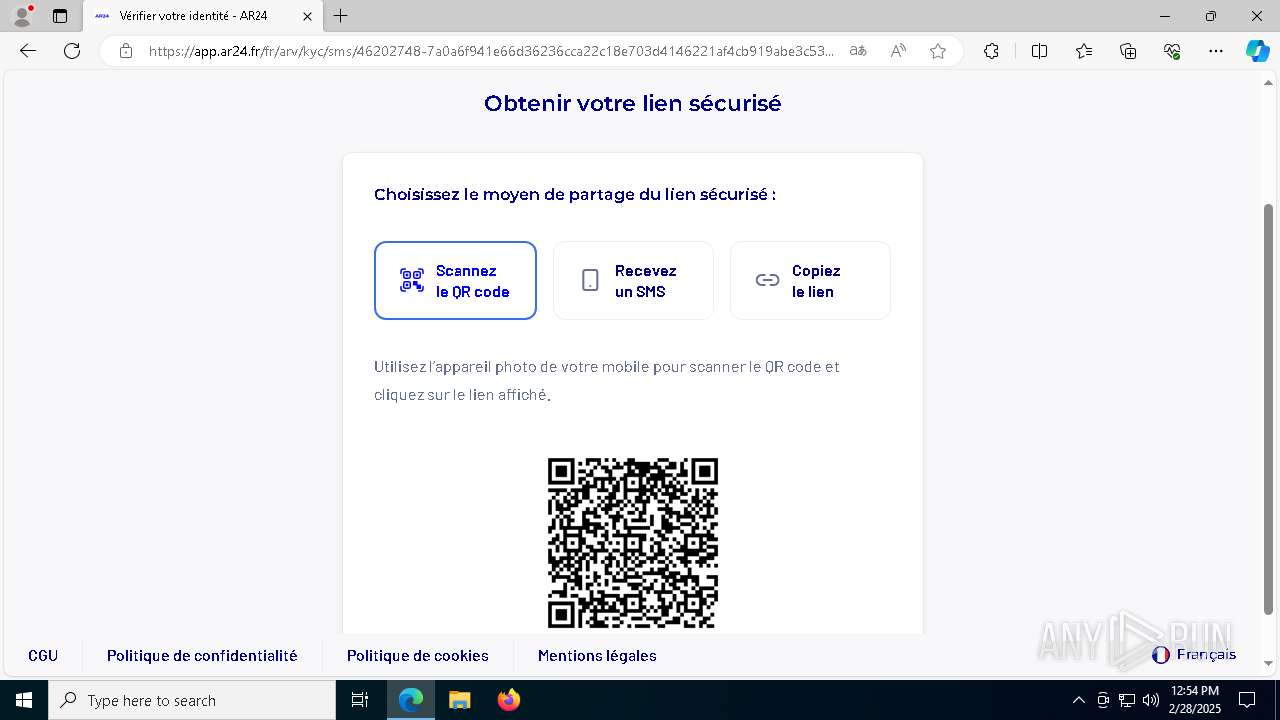The image size is (1280, 720).
Task: Open a new browser tab
Action: (x=341, y=16)
